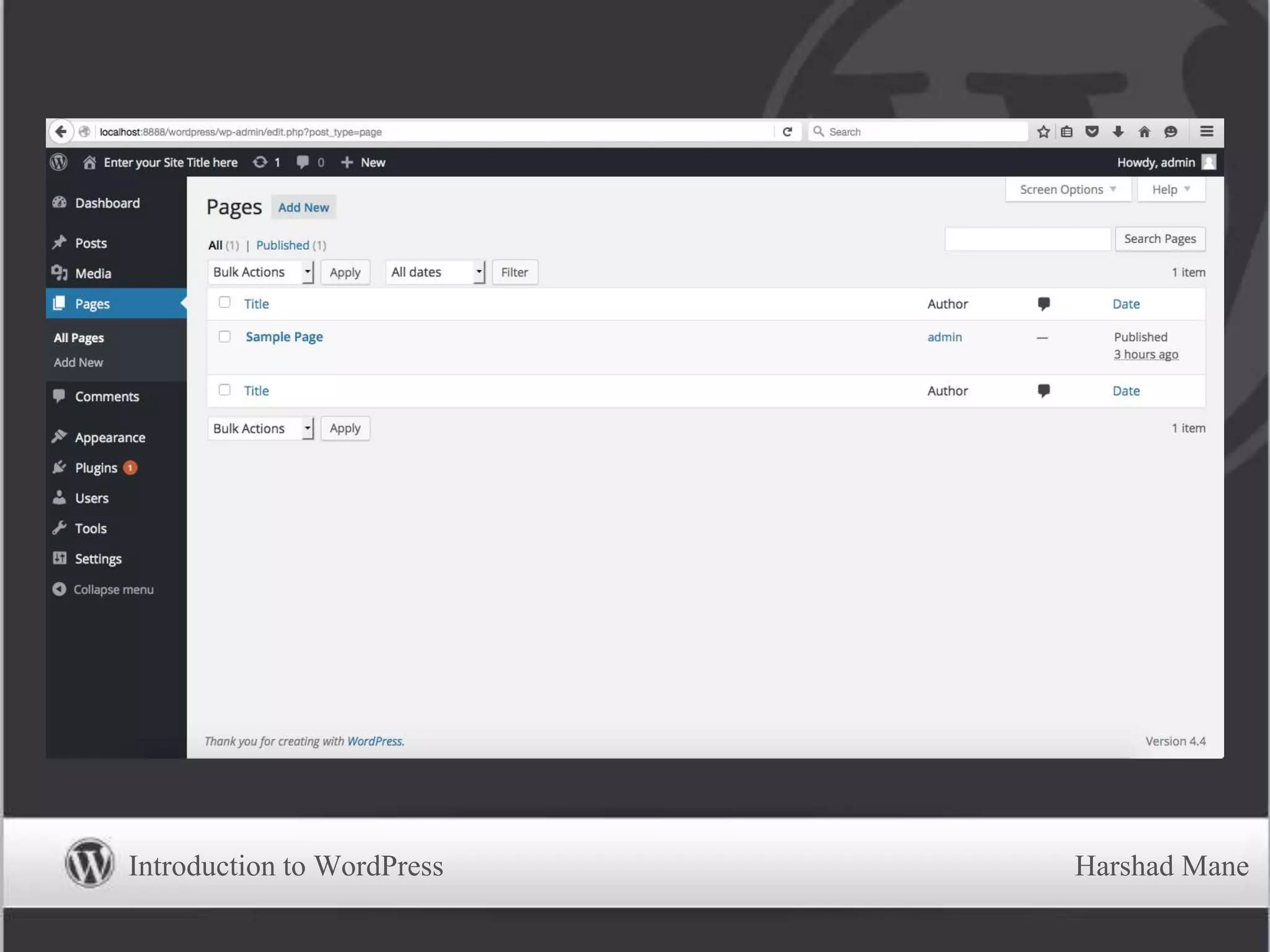Image resolution: width=1270 pixels, height=952 pixels.
Task: Open the bookmarks list icon
Action: pos(1067,131)
